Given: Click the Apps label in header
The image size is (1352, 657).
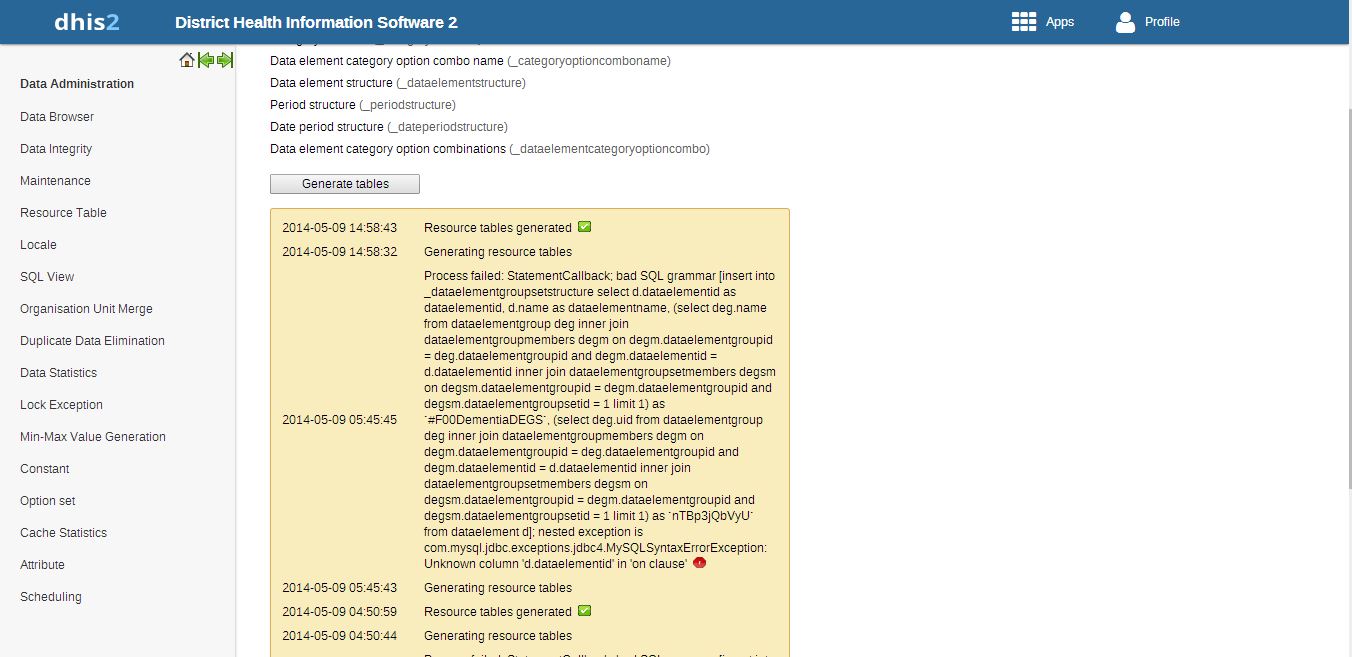Looking at the screenshot, I should 1060,22.
